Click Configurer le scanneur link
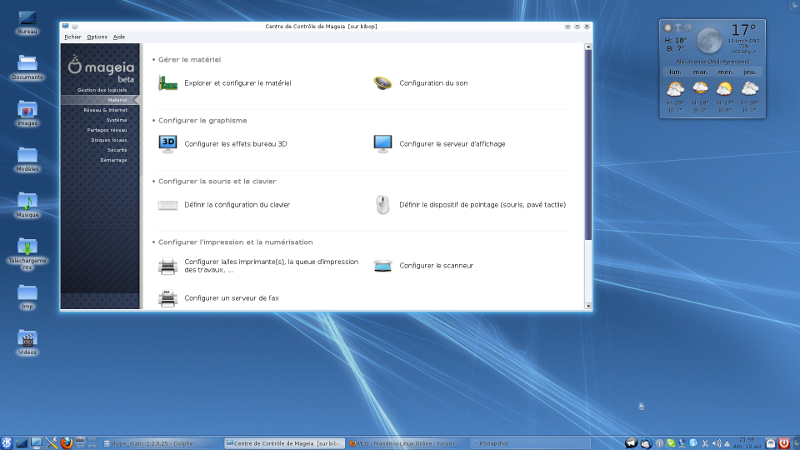The image size is (800, 450). pyautogui.click(x=436, y=266)
